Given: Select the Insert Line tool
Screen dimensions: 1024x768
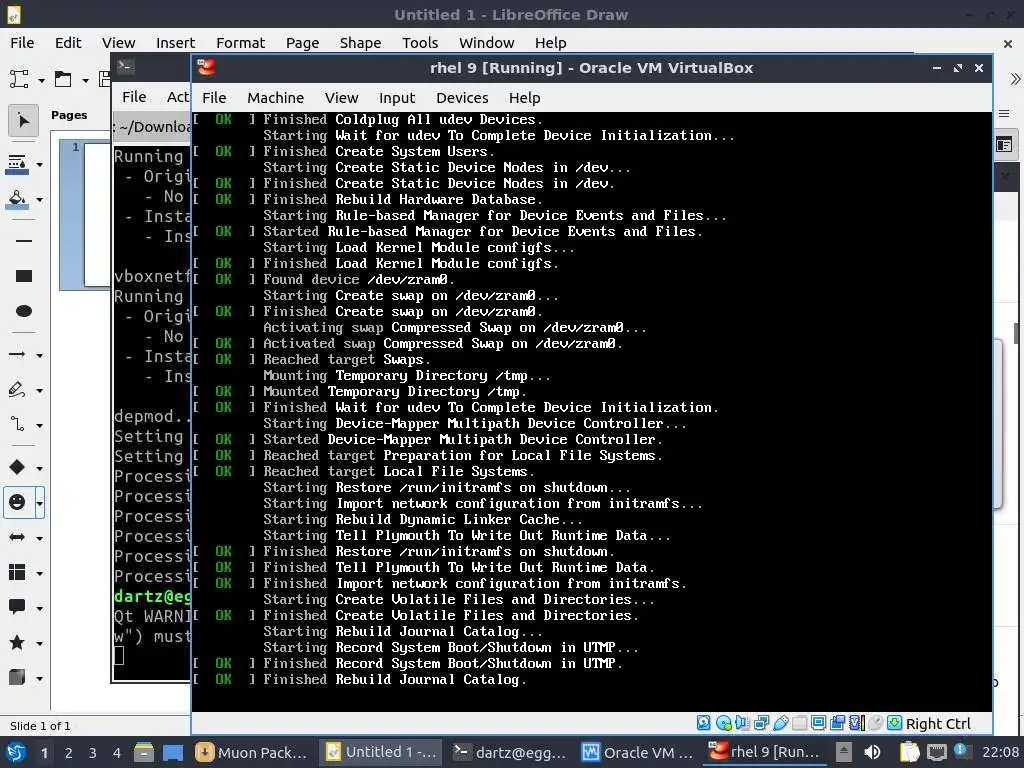Looking at the screenshot, I should tap(24, 241).
